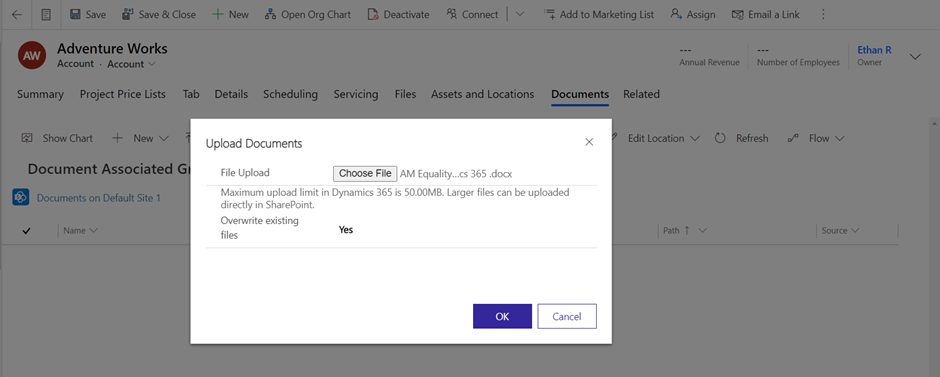The width and height of the screenshot is (940, 377).
Task: Click the Deactivate command
Action: [398, 14]
